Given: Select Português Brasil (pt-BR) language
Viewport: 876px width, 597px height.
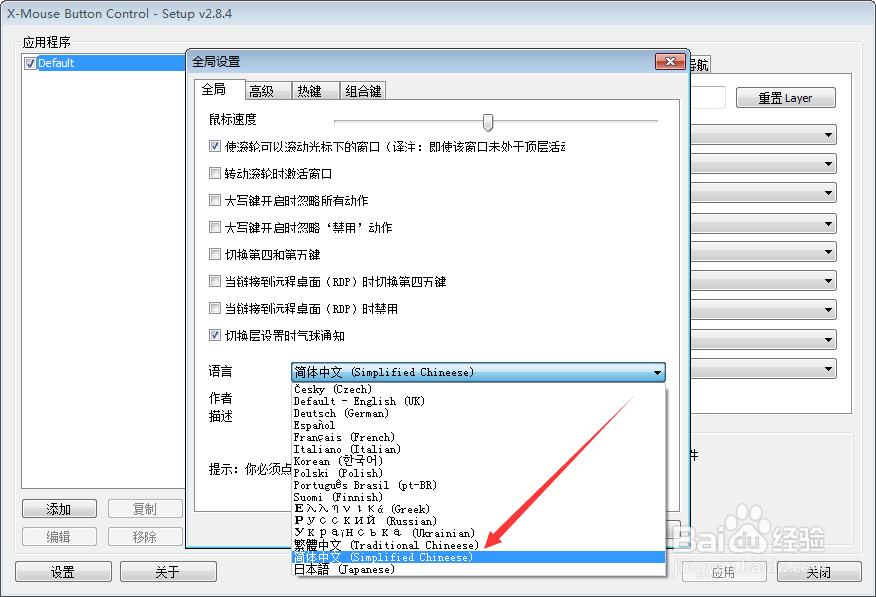Looking at the screenshot, I should point(479,485).
